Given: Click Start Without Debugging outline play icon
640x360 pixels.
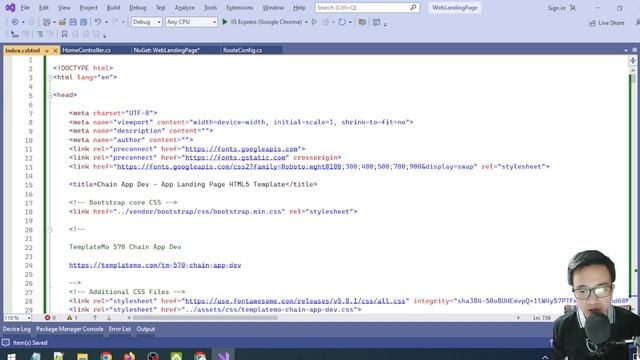Looking at the screenshot, I should pos(314,22).
